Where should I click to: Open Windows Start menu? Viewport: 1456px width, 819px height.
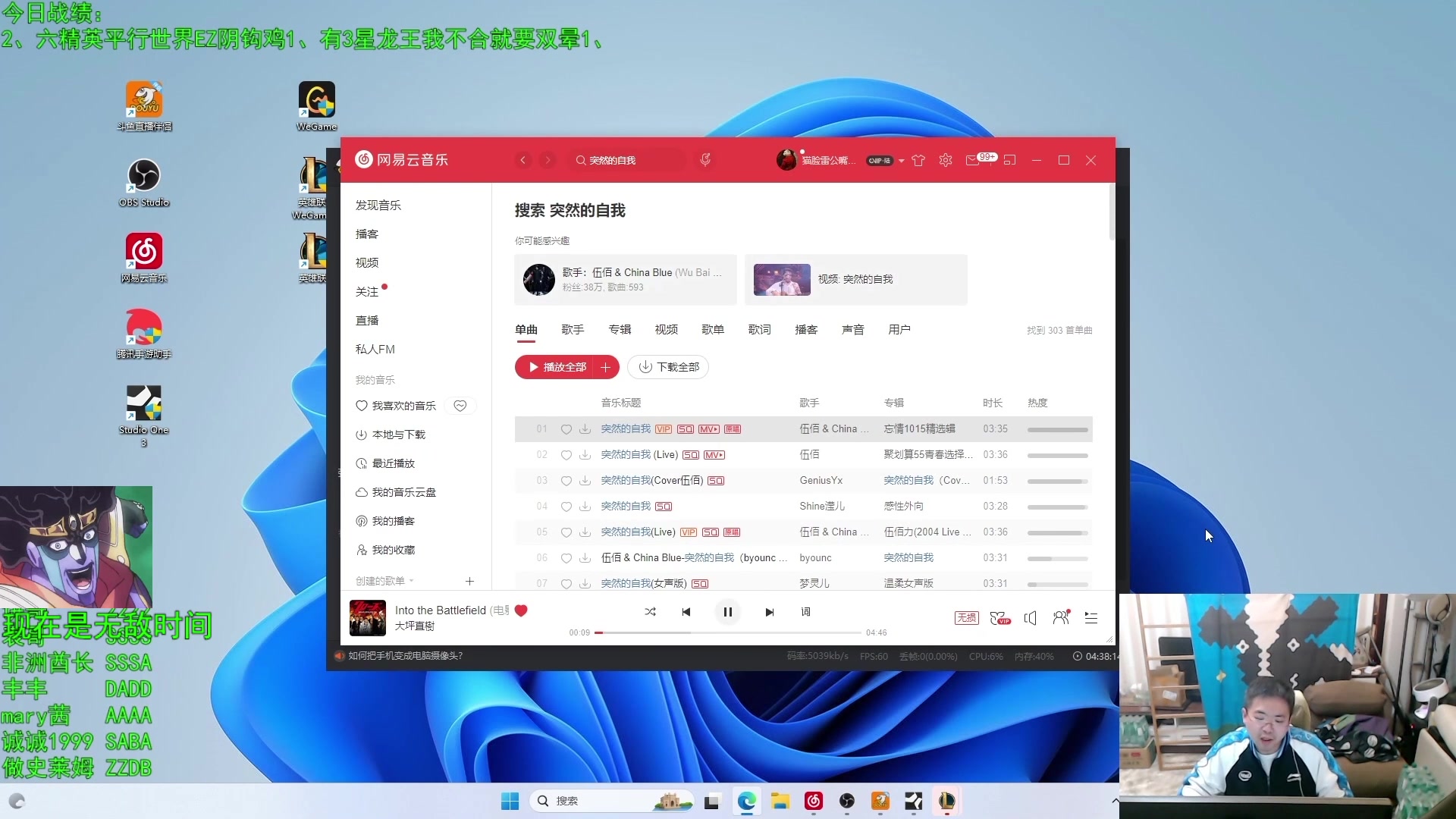click(x=510, y=801)
